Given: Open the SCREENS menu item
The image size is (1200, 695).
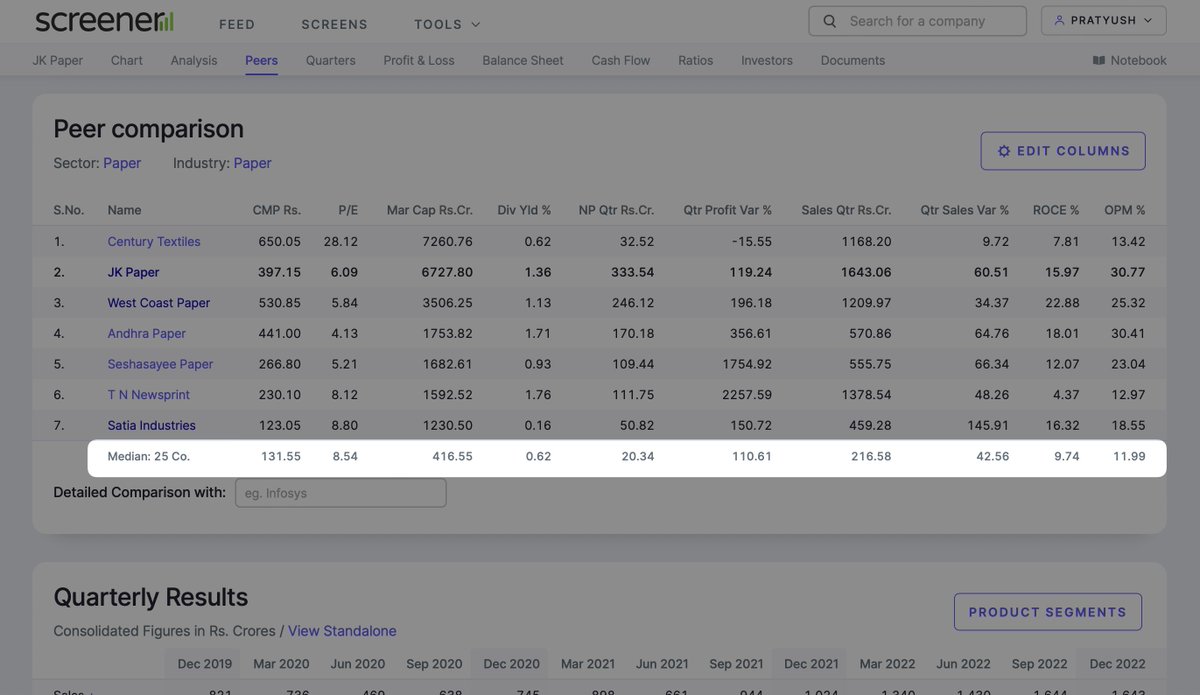Looking at the screenshot, I should (x=334, y=24).
